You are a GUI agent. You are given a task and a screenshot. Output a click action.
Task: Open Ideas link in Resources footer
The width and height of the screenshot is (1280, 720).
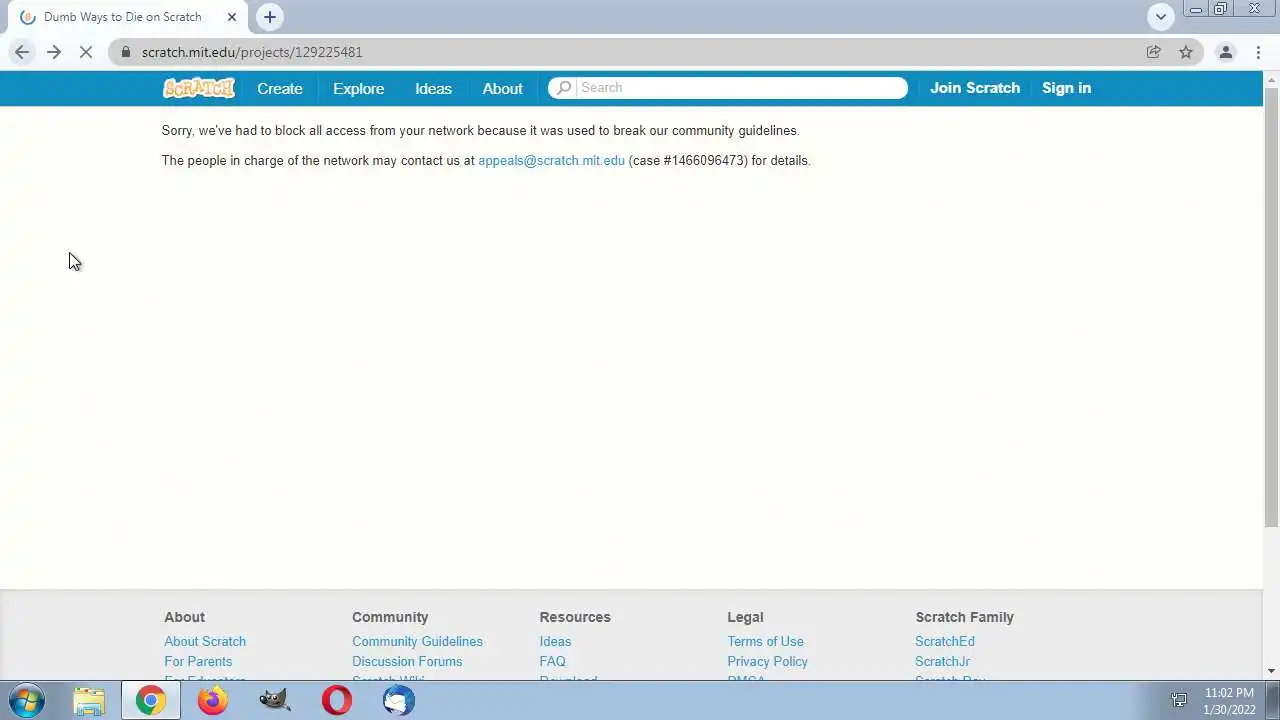555,641
